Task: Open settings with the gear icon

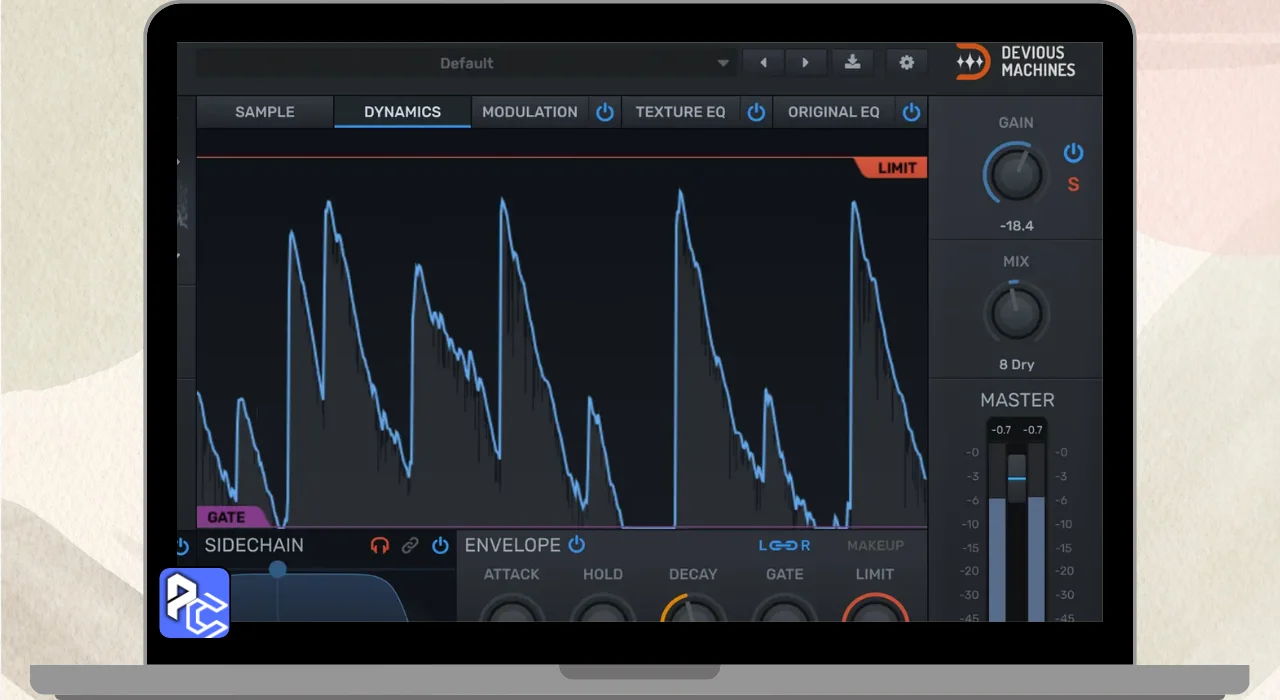Action: 906,63
